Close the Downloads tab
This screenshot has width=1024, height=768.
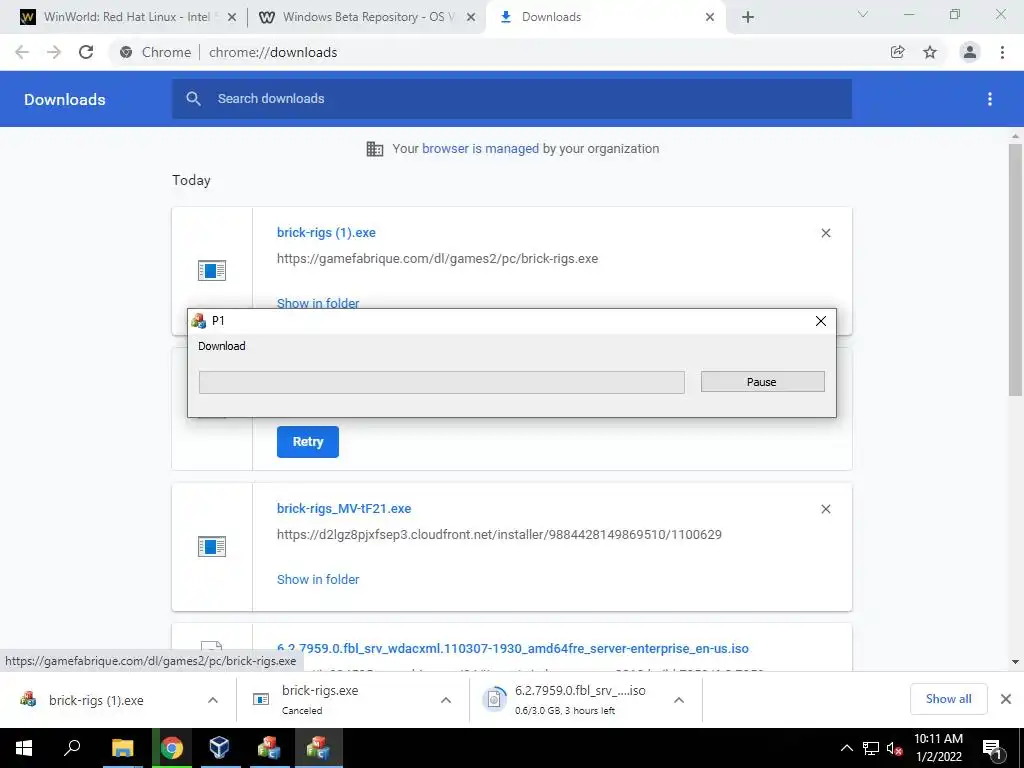point(710,18)
